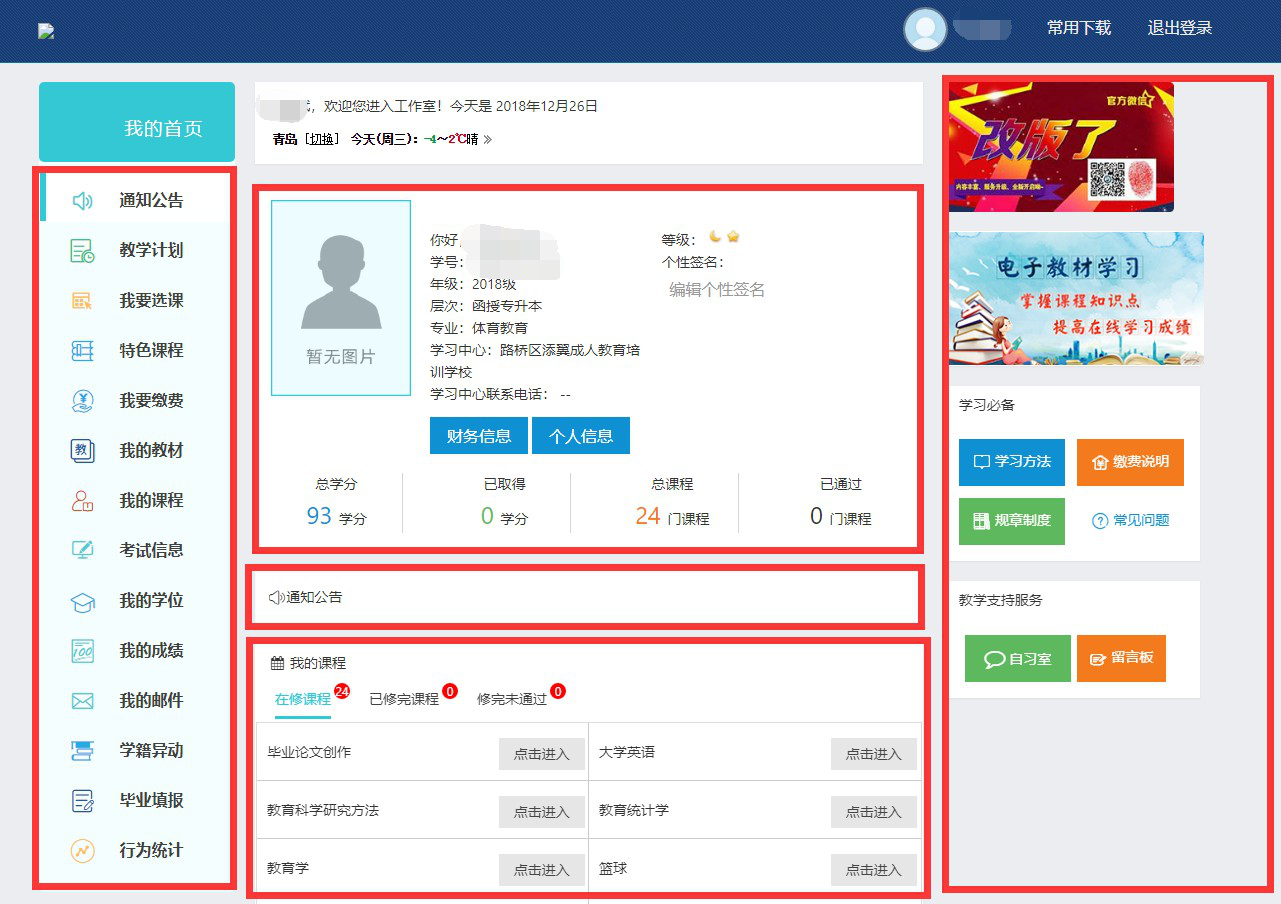Click 点击进入 for 大学英语 course
This screenshot has width=1281, height=904.
(x=873, y=754)
